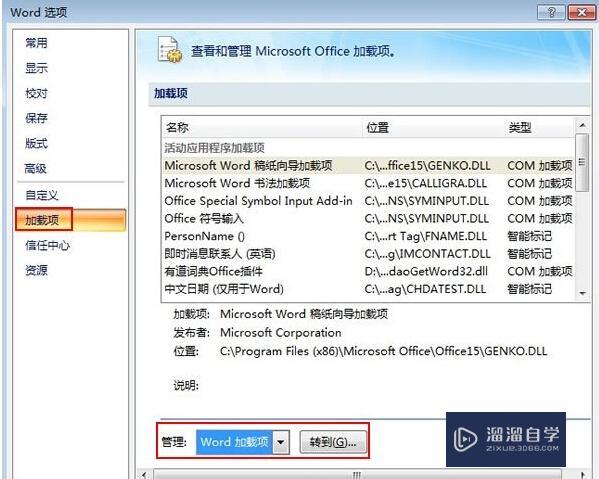
Task: Click the horizontal scrollbar thumb at bottom
Action: tap(357, 475)
